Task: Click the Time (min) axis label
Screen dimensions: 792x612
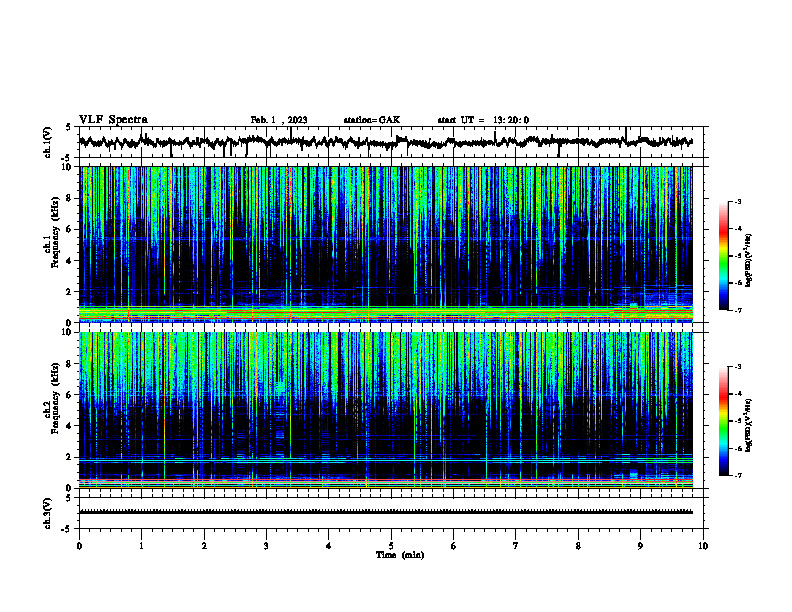Action: [400, 555]
